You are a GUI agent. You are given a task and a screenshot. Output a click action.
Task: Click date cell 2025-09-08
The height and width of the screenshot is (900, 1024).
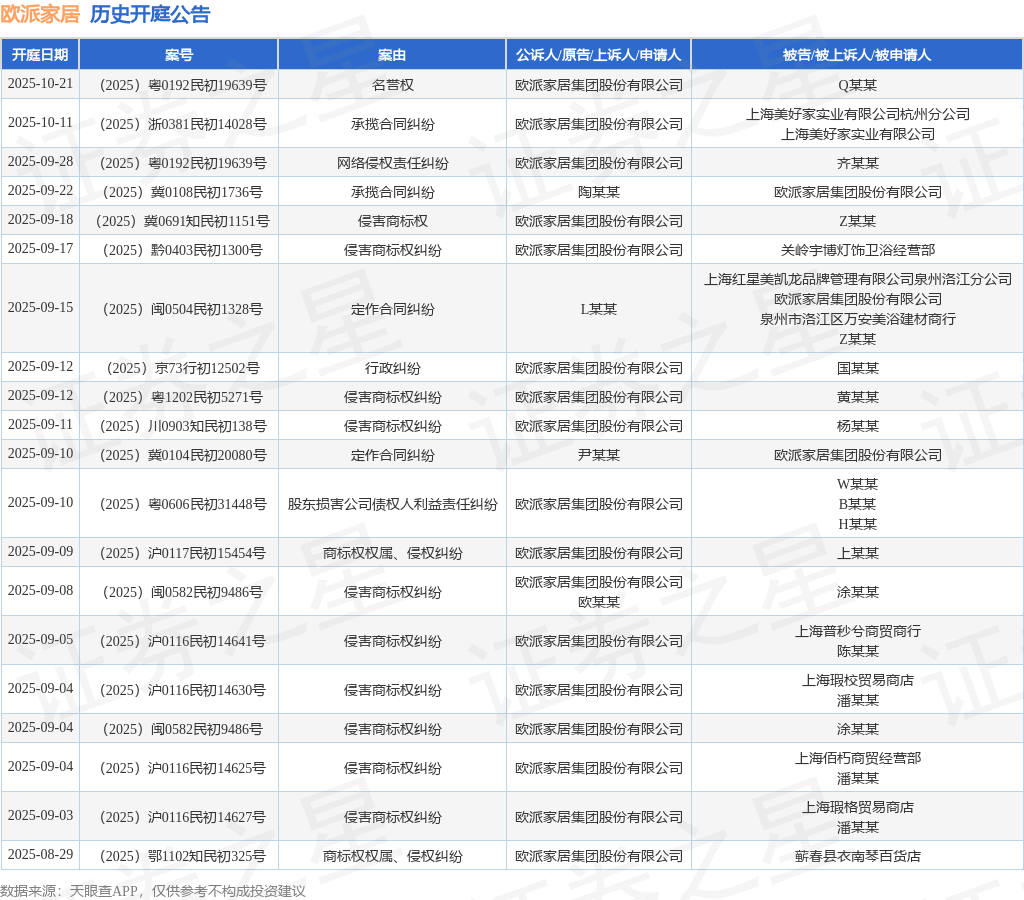[x=40, y=590]
